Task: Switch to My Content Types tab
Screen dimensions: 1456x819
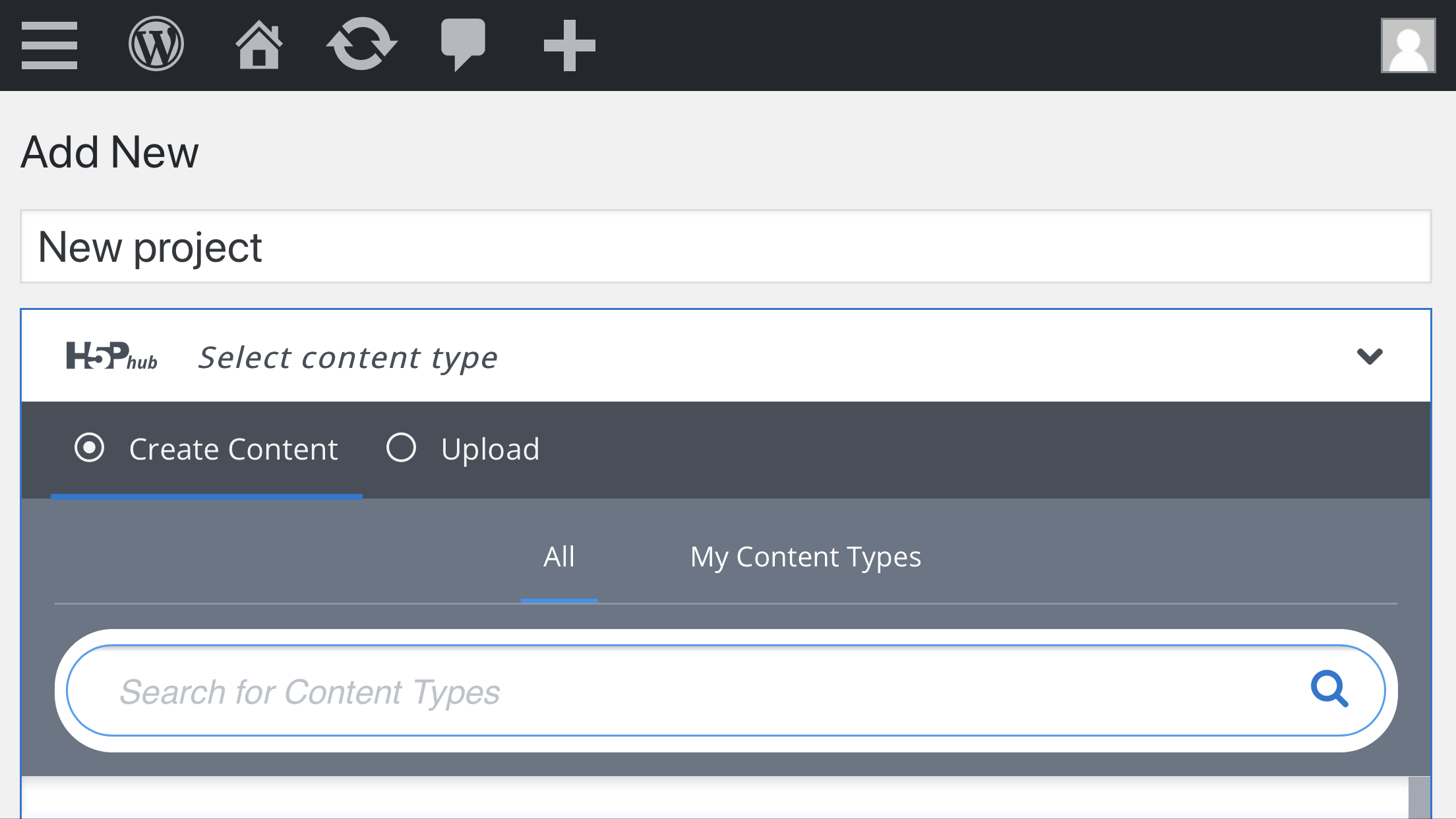Action: 805,557
